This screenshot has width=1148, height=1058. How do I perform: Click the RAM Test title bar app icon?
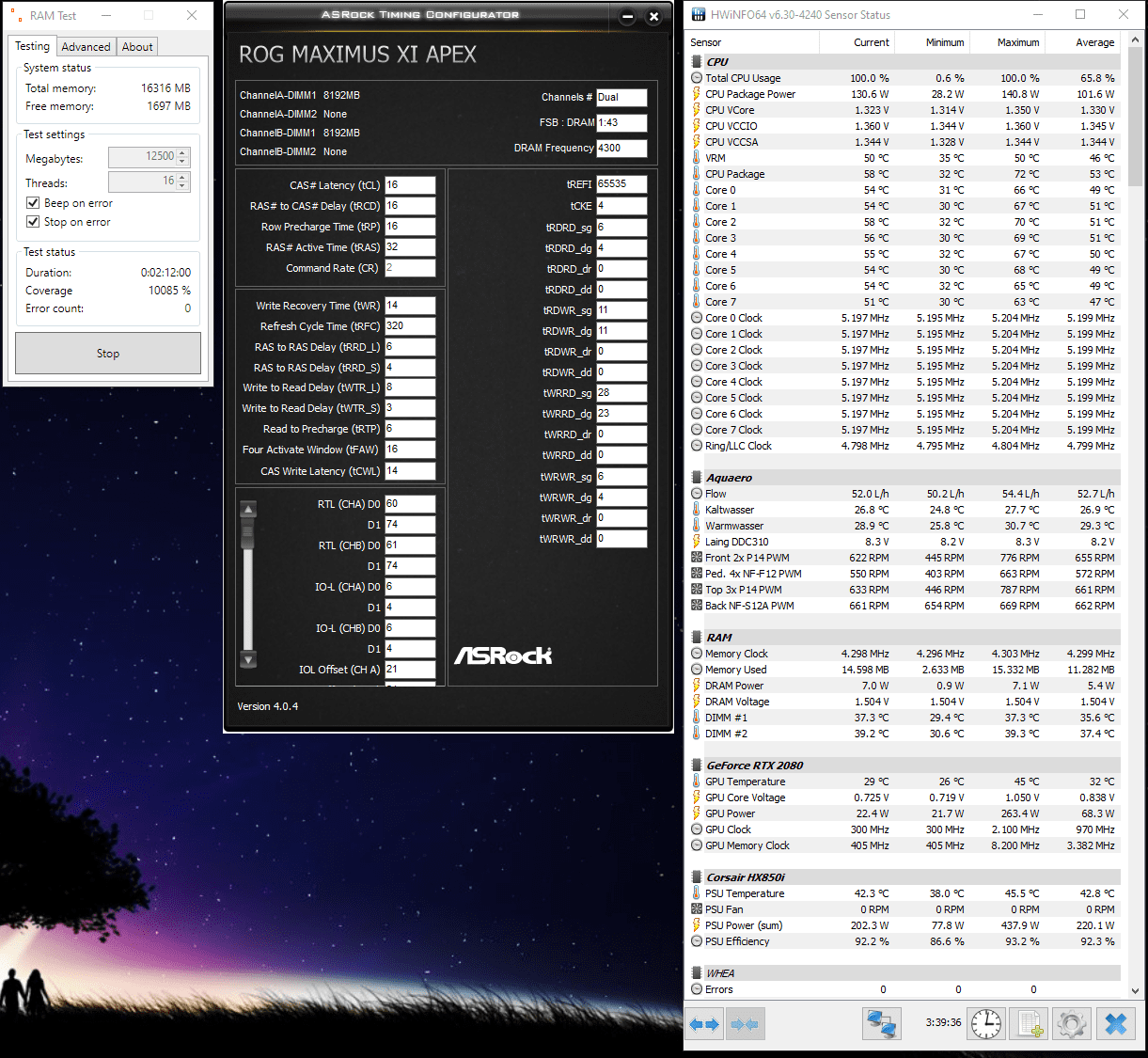(x=16, y=16)
